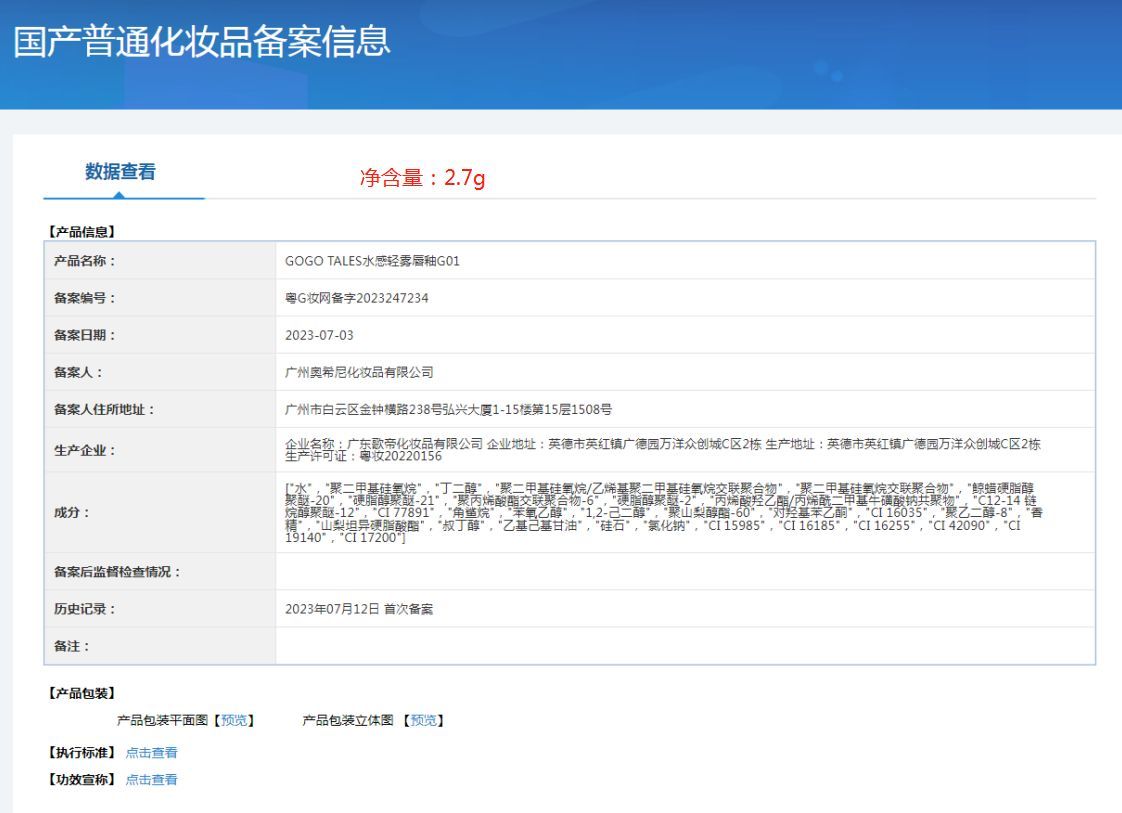Click 点击查看 next to 执行标准
1122x813 pixels.
pos(152,752)
